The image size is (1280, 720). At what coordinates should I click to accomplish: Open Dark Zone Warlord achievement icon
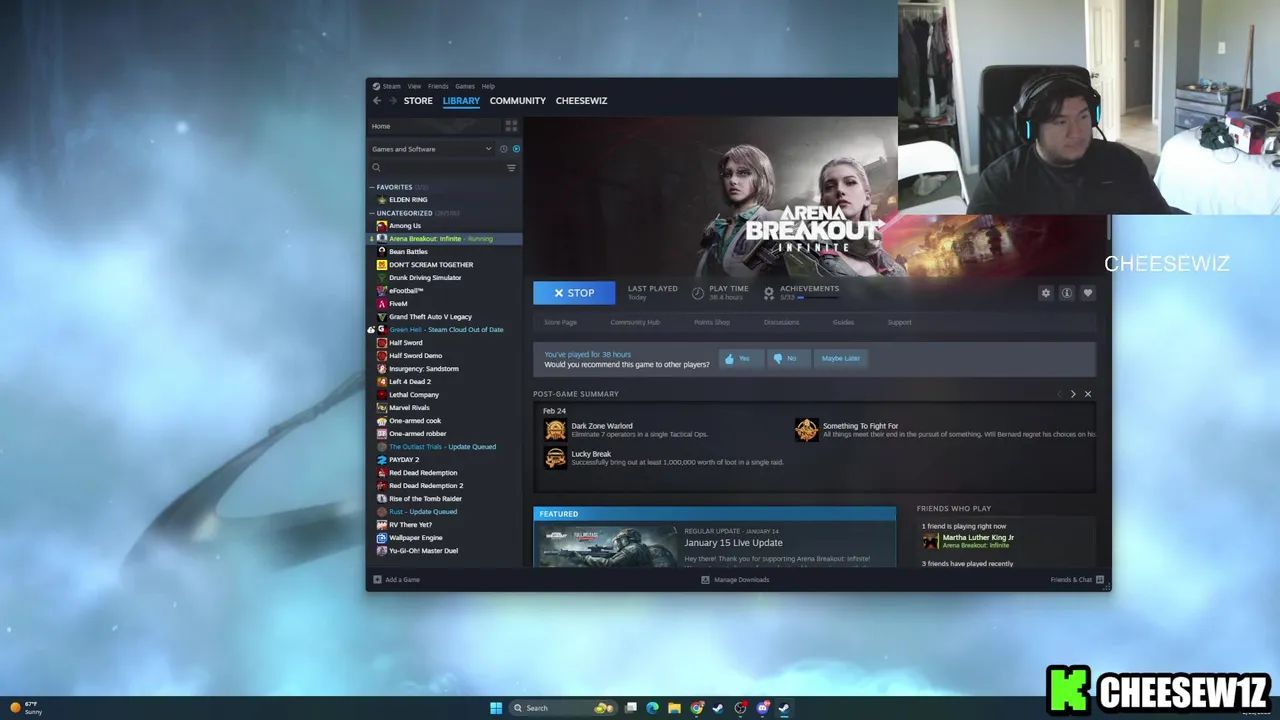[x=555, y=430]
